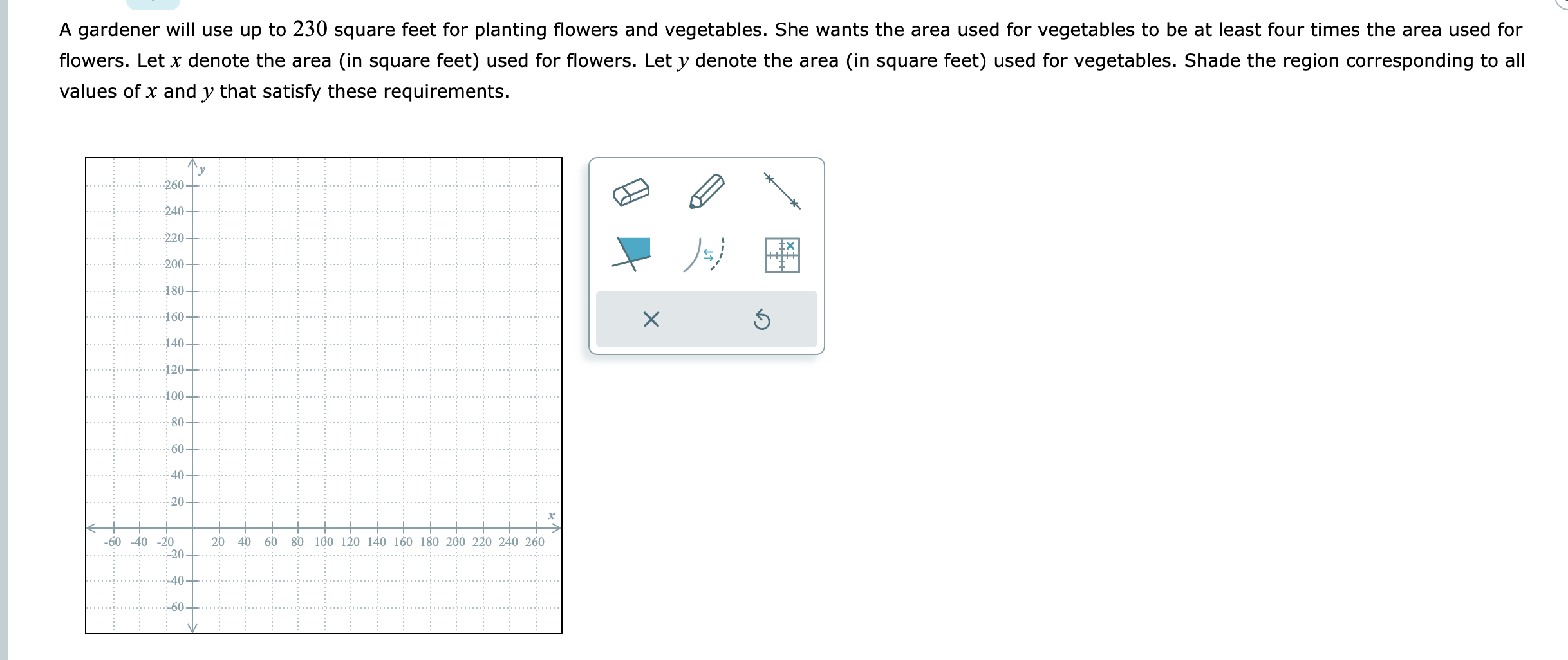Choose the line through two points tool
This screenshot has height=660, width=1568.
(781, 191)
